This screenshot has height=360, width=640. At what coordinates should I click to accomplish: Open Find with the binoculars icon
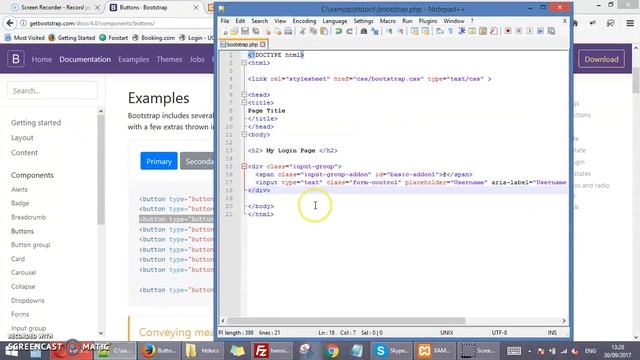(x=364, y=31)
